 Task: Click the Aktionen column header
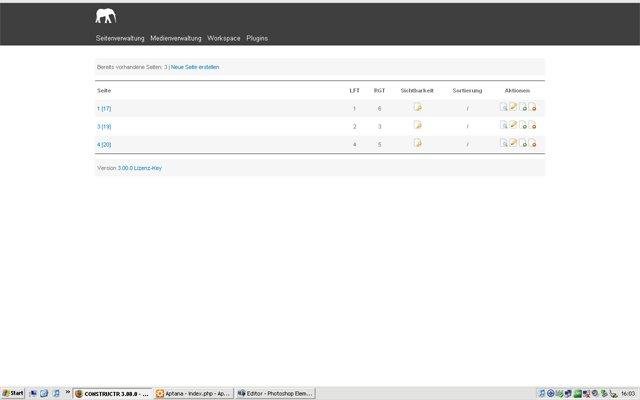[x=517, y=91]
